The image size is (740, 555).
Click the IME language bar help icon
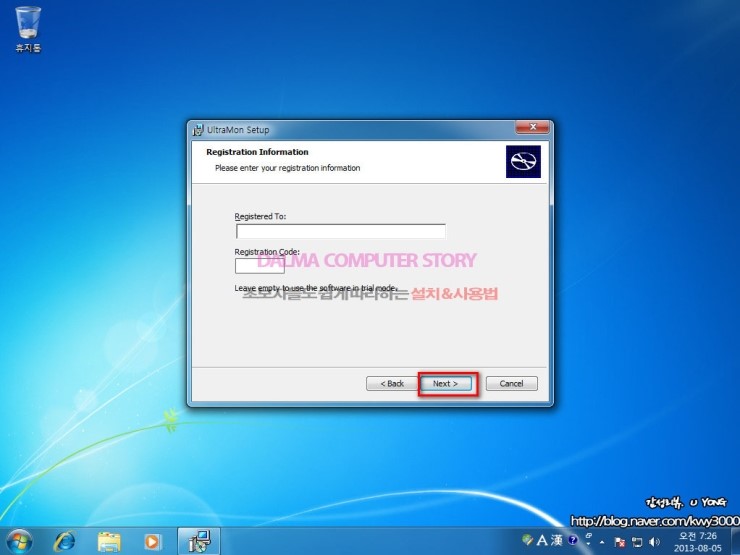[573, 540]
